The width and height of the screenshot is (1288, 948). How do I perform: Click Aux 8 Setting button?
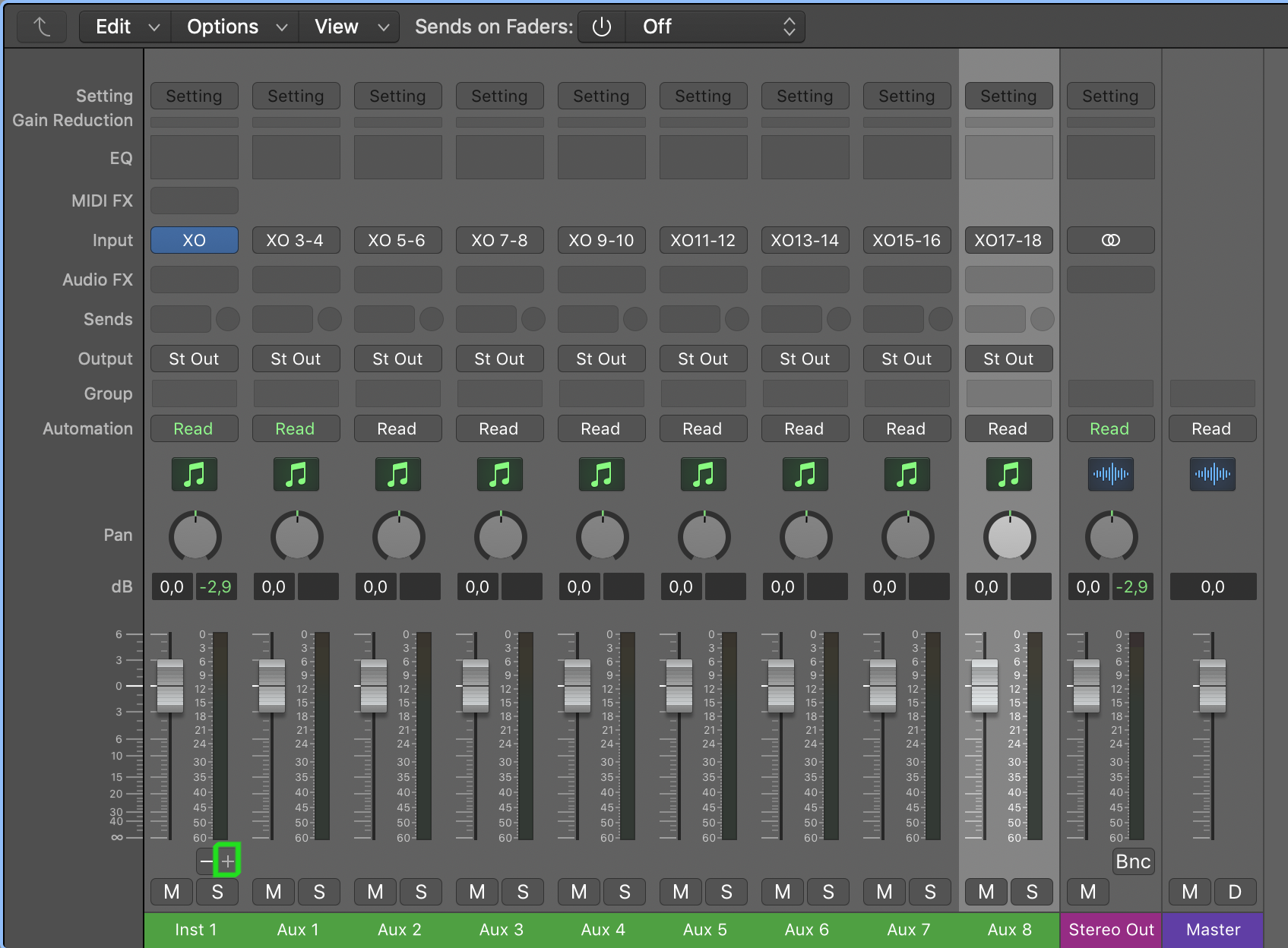click(x=1009, y=96)
